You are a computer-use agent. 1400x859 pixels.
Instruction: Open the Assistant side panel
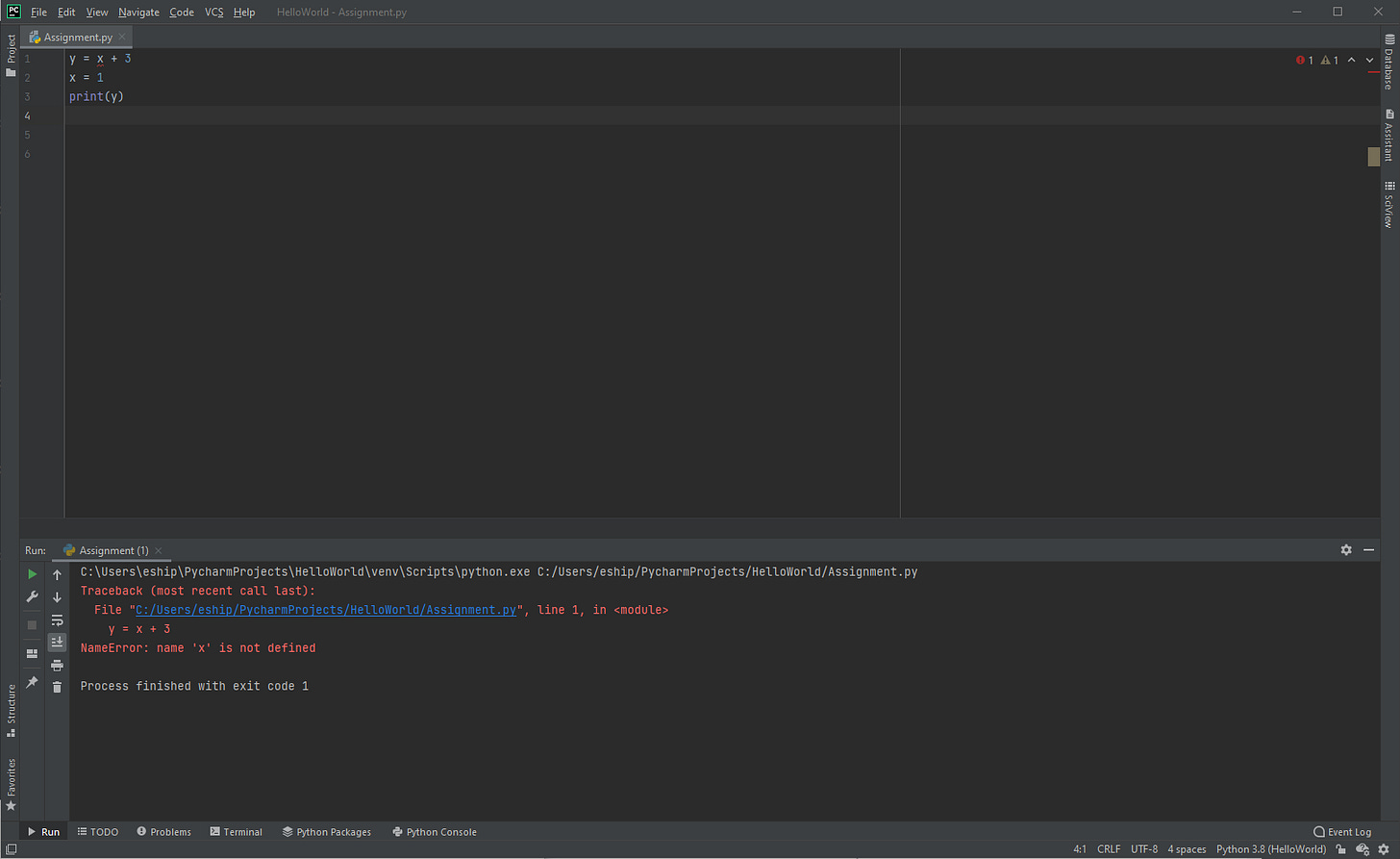point(1389,135)
